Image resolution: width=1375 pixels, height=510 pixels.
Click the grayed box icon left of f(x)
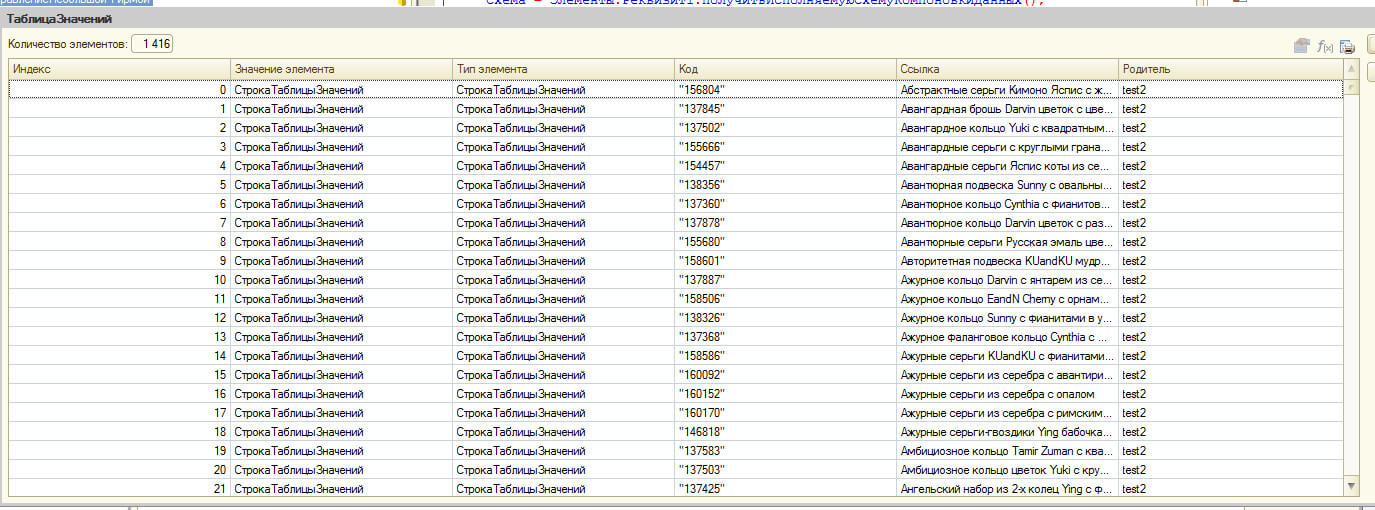(1302, 46)
